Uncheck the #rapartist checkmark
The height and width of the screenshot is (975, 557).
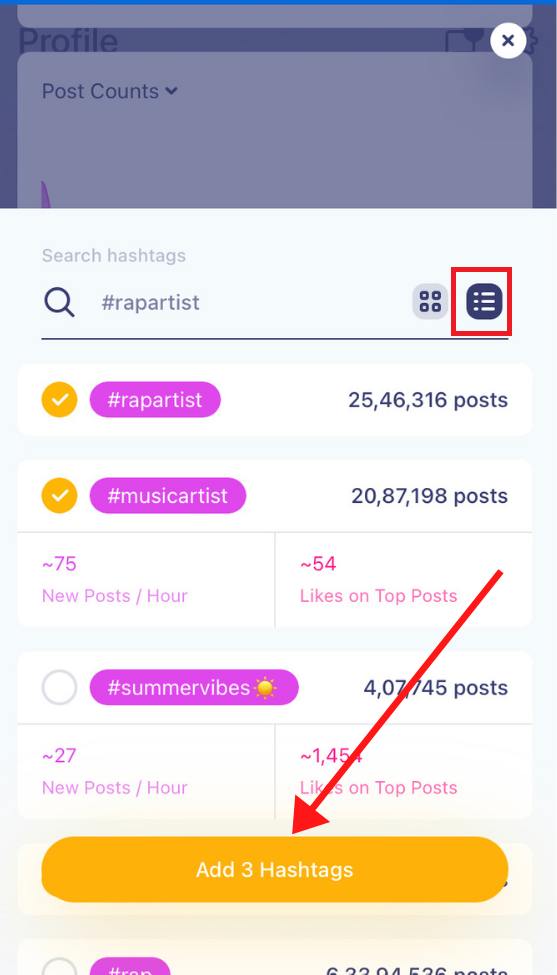coord(60,399)
